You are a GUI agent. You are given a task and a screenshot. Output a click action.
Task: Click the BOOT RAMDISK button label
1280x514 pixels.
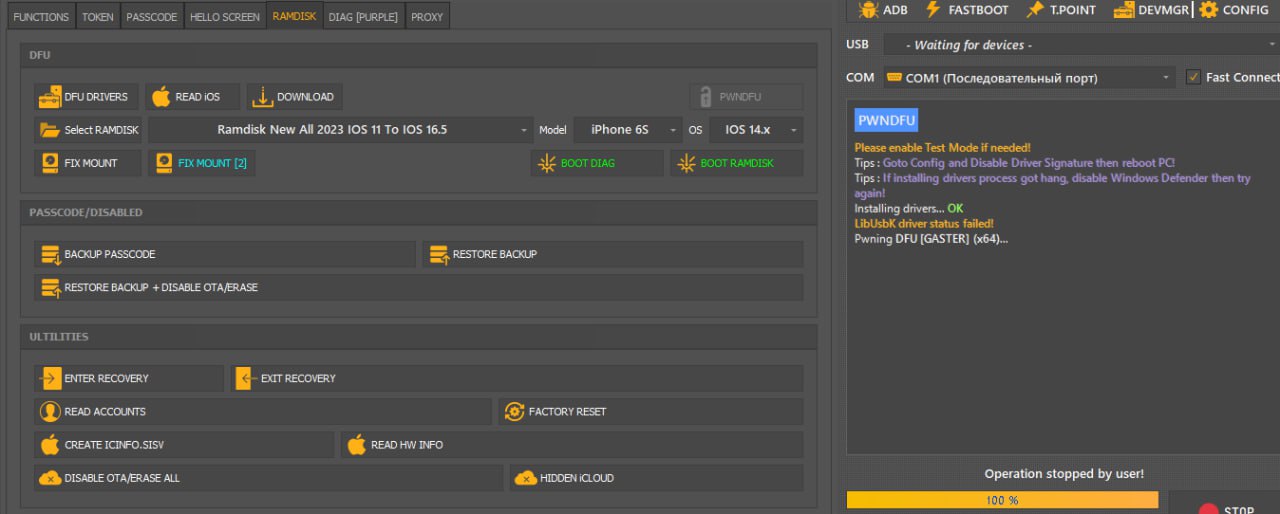737,163
